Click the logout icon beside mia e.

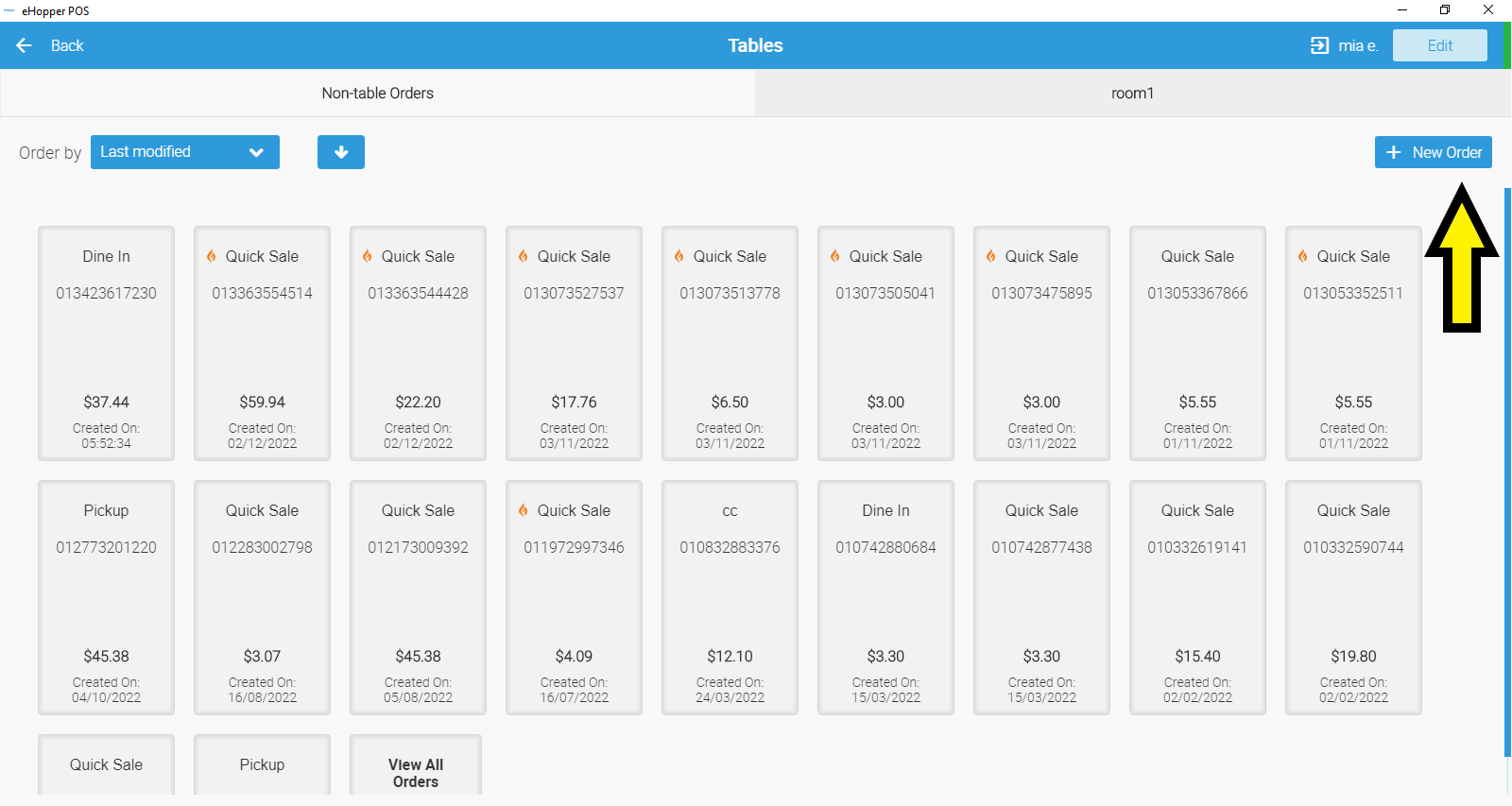tap(1319, 45)
